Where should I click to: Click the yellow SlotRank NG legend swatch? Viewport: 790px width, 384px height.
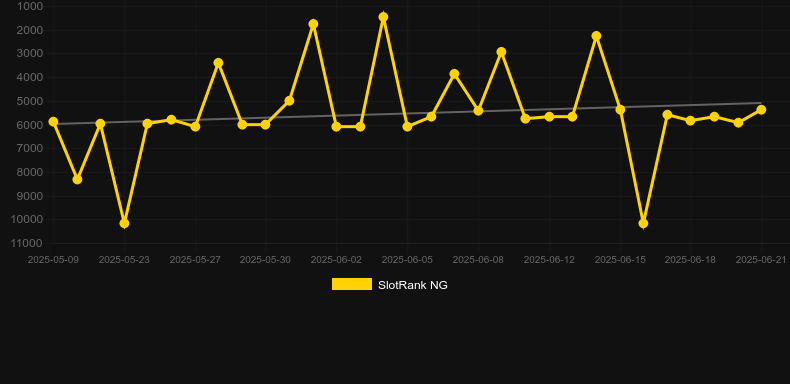[x=352, y=284]
